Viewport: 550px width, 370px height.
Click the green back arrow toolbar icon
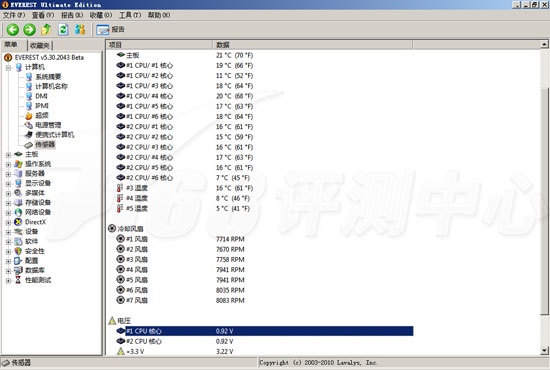13,29
